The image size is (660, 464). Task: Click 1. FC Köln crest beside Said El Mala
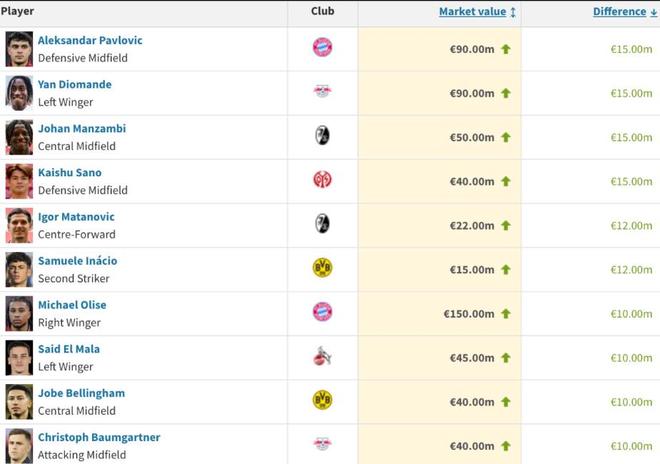point(322,356)
